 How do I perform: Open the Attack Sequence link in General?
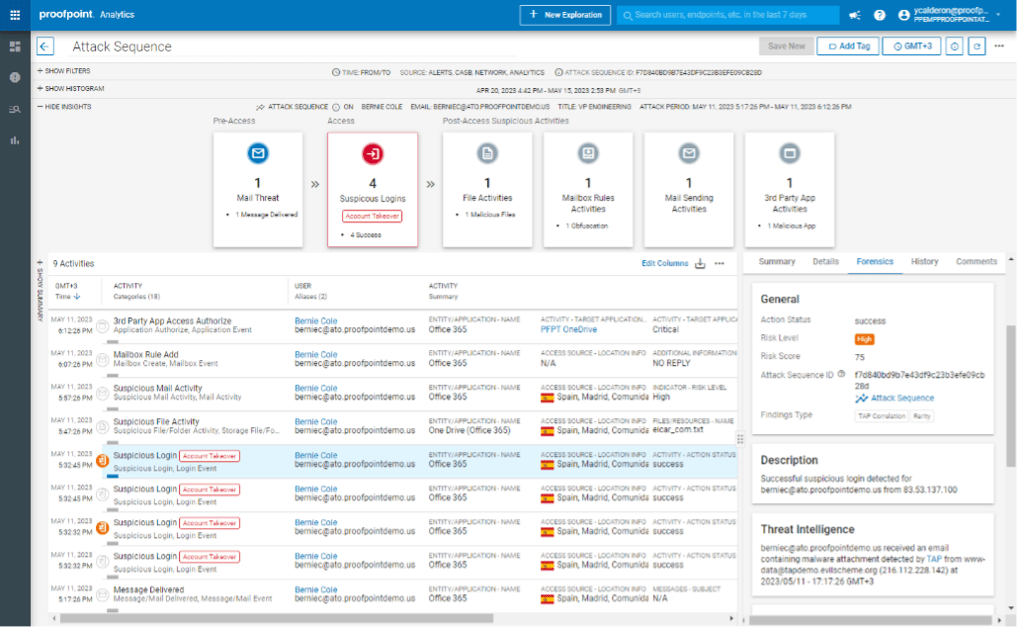point(902,398)
